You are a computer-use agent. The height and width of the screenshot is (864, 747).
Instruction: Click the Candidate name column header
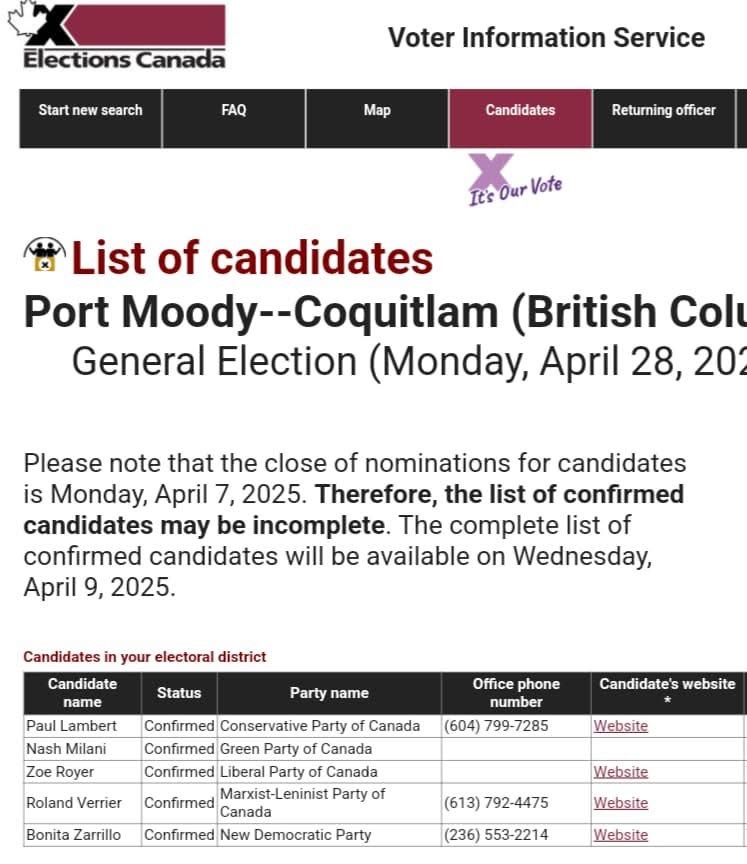(82, 693)
